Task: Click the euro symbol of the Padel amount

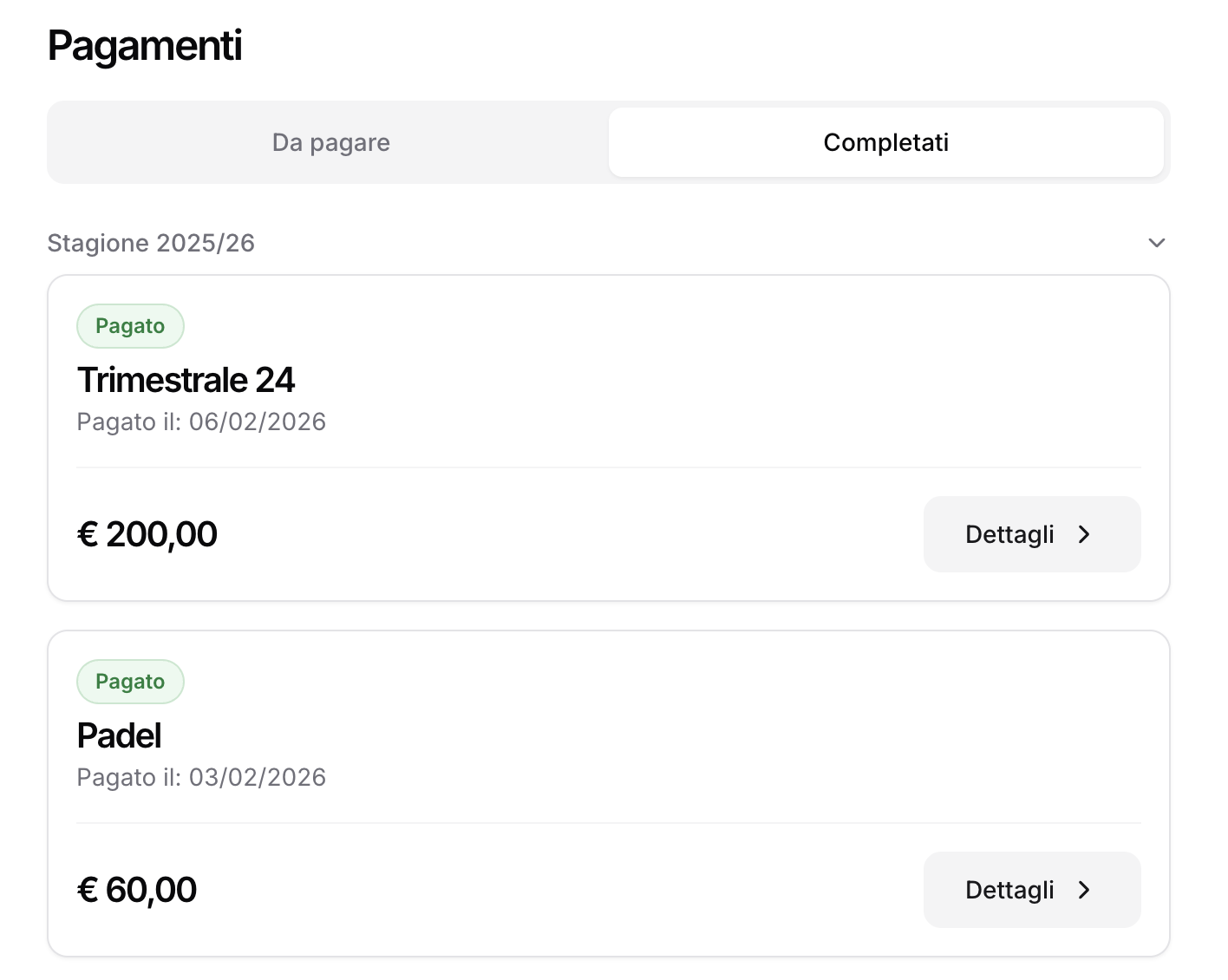Action: (88, 890)
